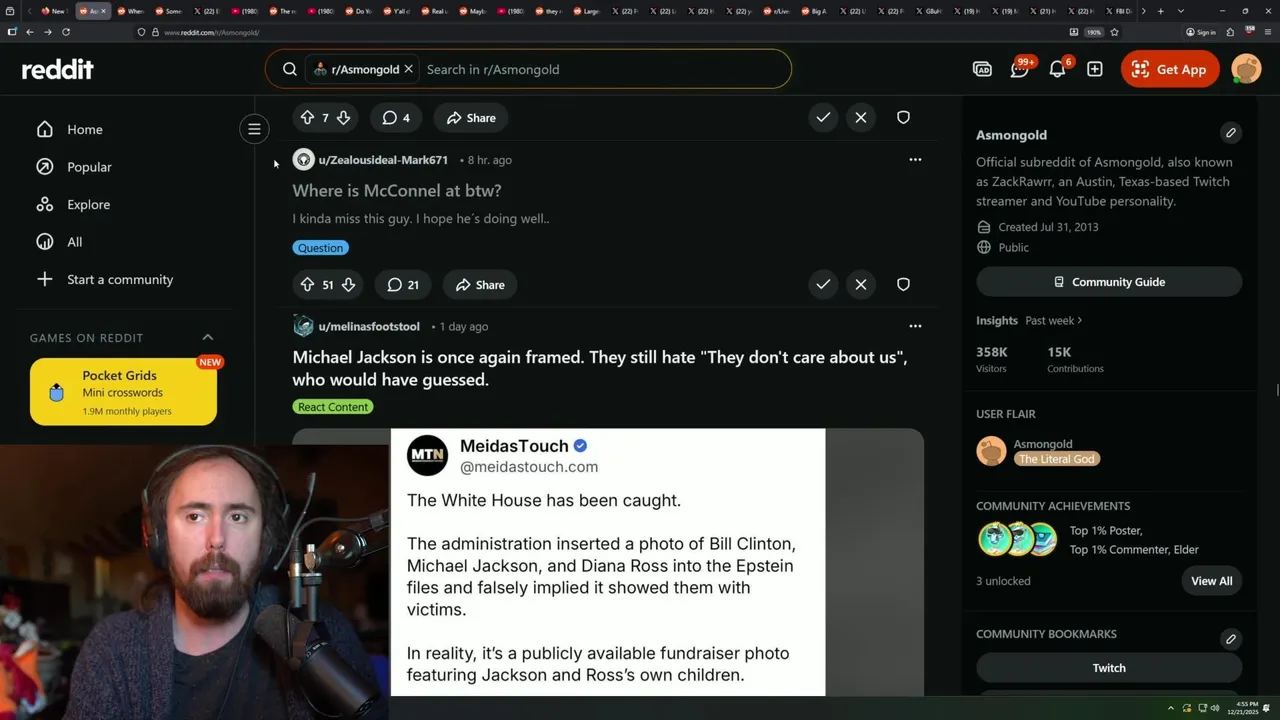Open mod shield on top post
The width and height of the screenshot is (1280, 720).
(903, 118)
